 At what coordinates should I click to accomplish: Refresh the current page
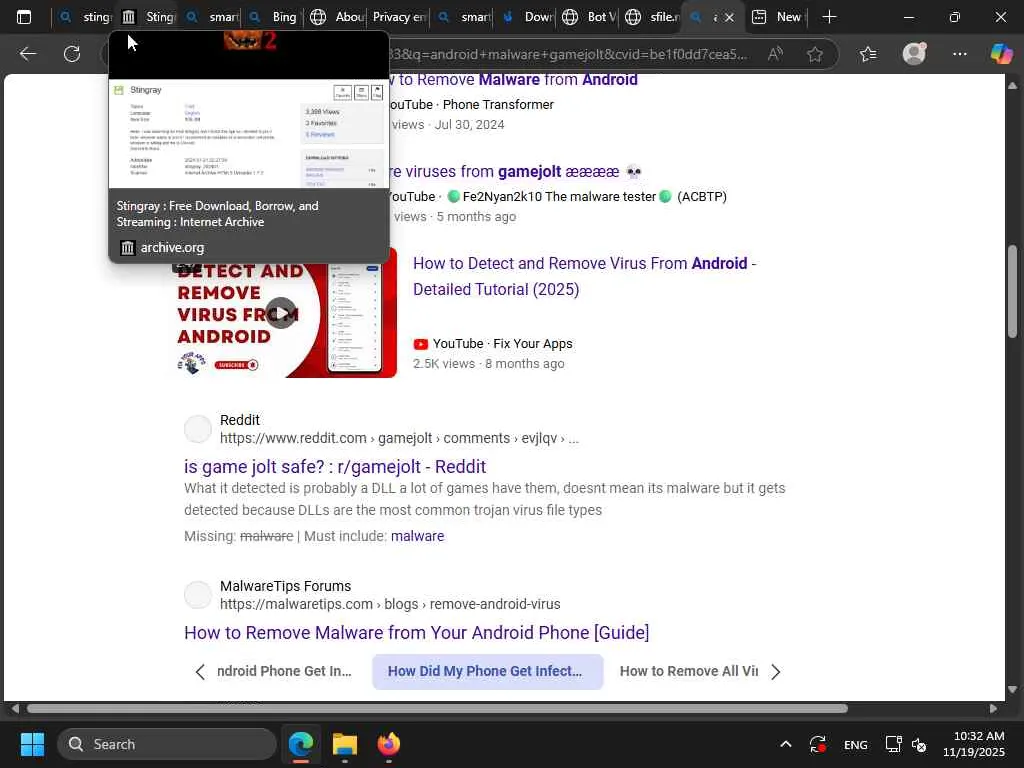point(72,54)
